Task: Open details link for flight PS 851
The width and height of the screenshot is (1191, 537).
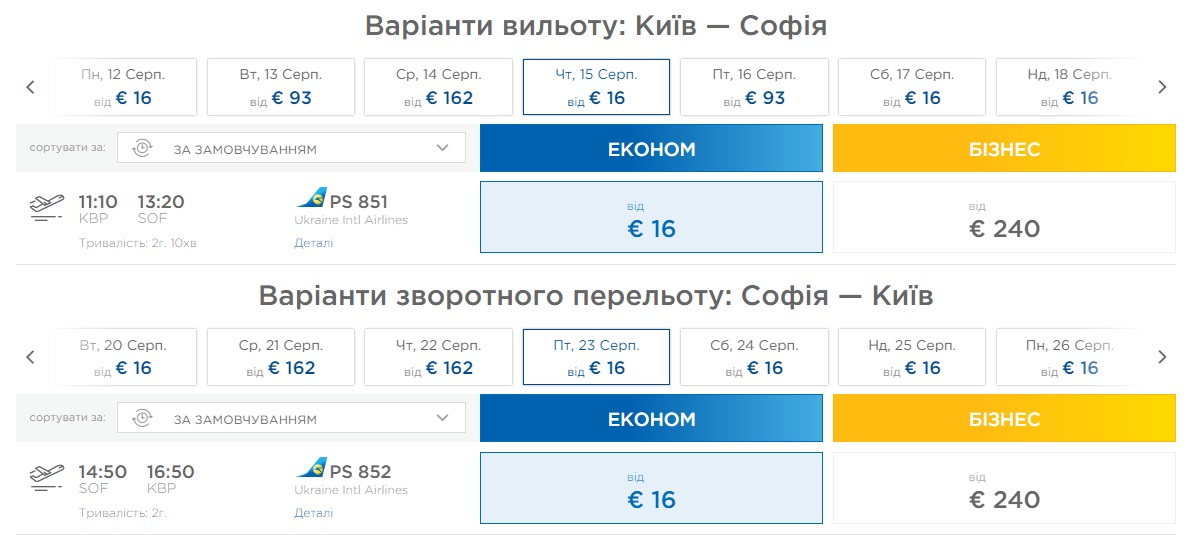Action: click(314, 243)
